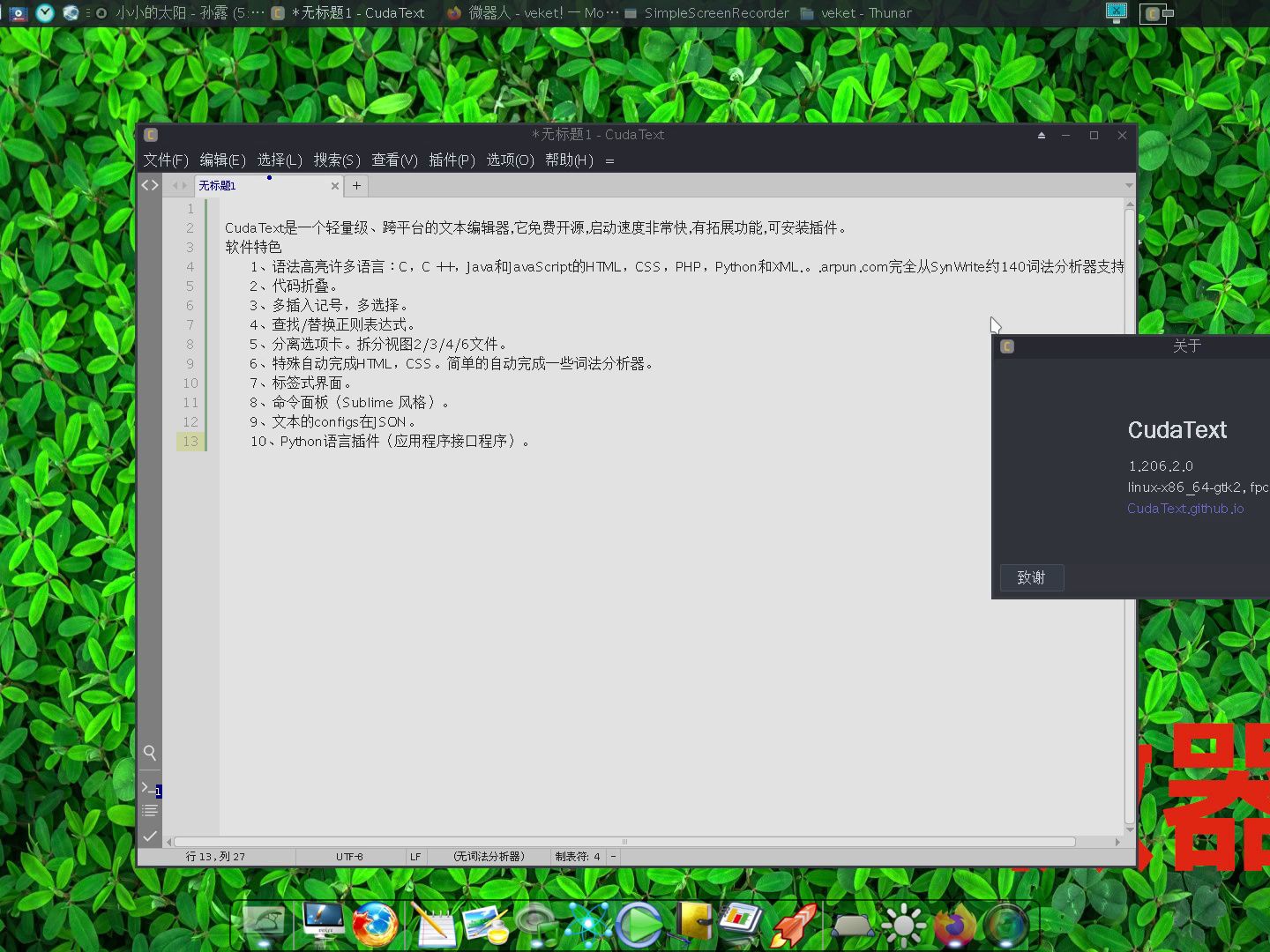Click line number 4 in the gutter
1270x952 pixels.
point(190,266)
